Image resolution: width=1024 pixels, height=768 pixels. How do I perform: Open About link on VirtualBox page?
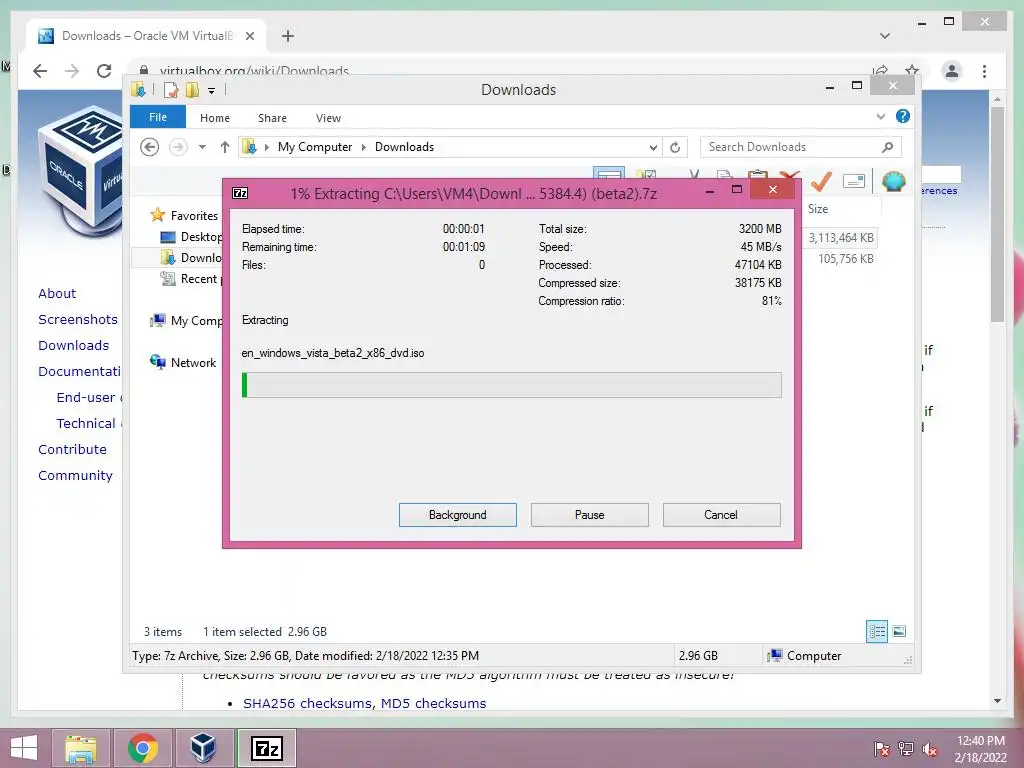pos(57,293)
